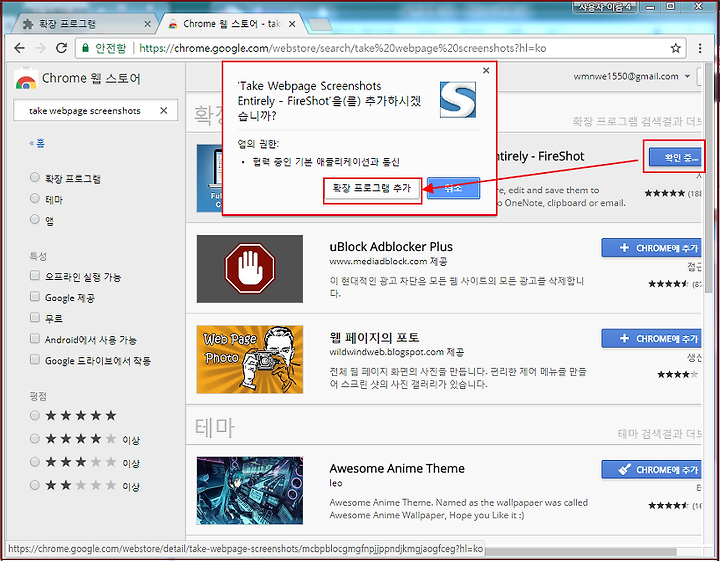Open 확장 프로그램 검색결과 더보기 link

pyautogui.click(x=637, y=122)
